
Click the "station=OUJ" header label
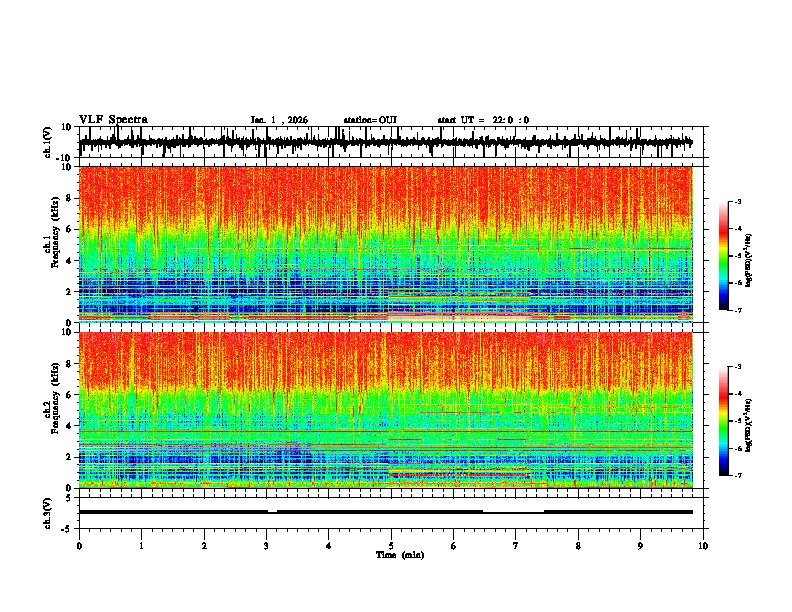pyautogui.click(x=370, y=120)
